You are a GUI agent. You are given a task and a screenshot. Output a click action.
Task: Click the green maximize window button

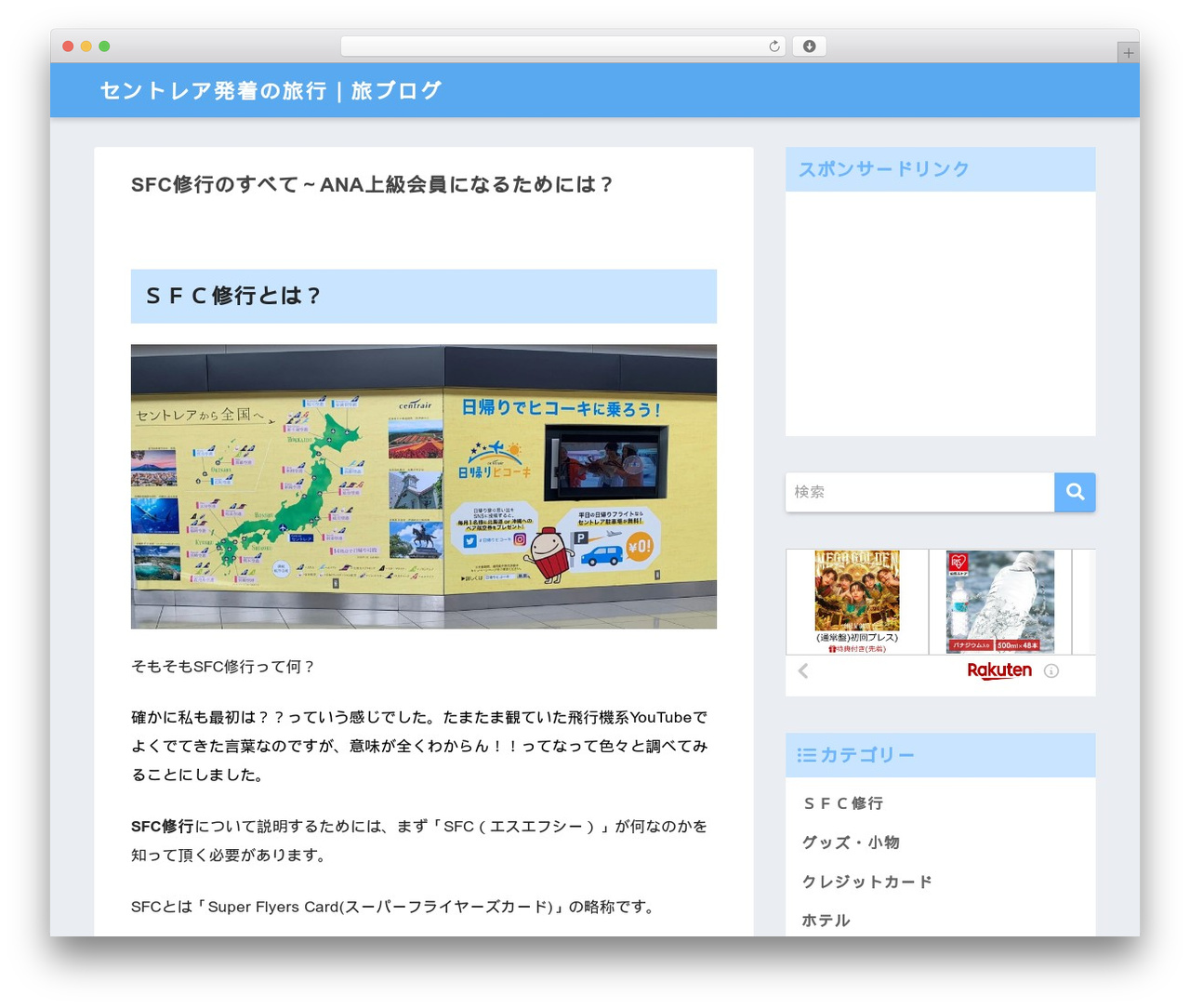point(104,46)
